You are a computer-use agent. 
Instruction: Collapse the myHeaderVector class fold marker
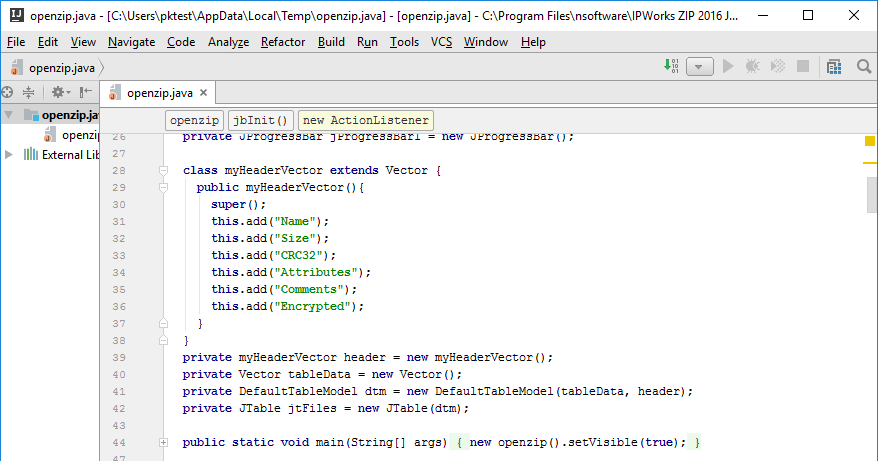[x=163, y=171]
